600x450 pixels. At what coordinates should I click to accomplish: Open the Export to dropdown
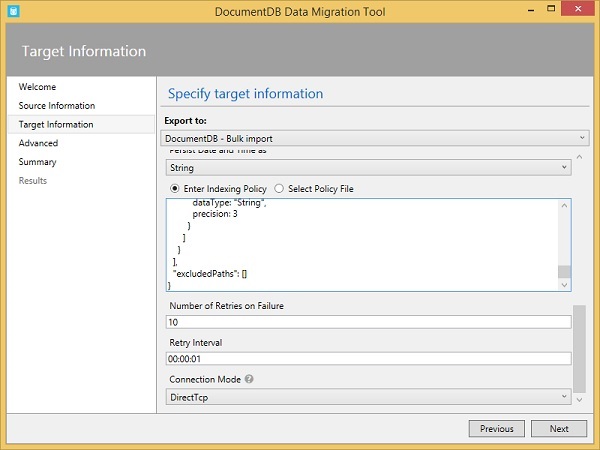pos(376,137)
